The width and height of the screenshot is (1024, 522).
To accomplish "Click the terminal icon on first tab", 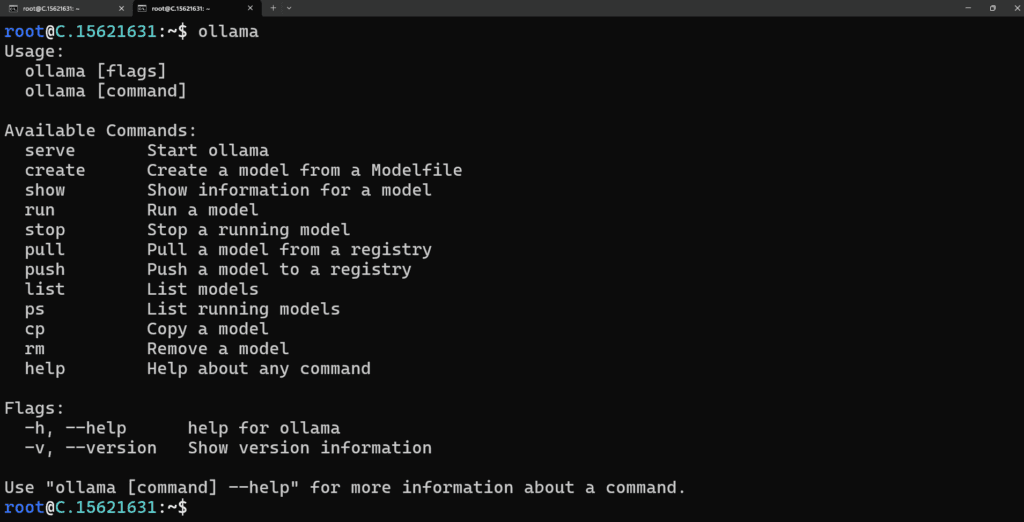I will coord(12,8).
